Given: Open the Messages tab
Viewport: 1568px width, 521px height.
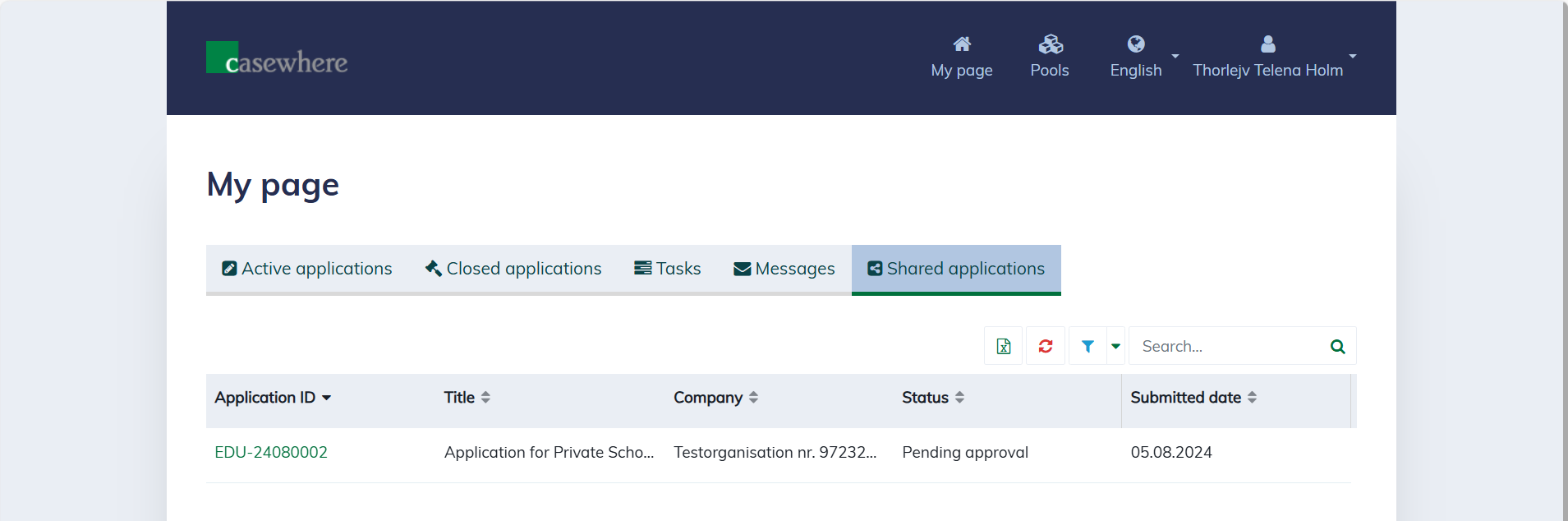Looking at the screenshot, I should coord(784,269).
